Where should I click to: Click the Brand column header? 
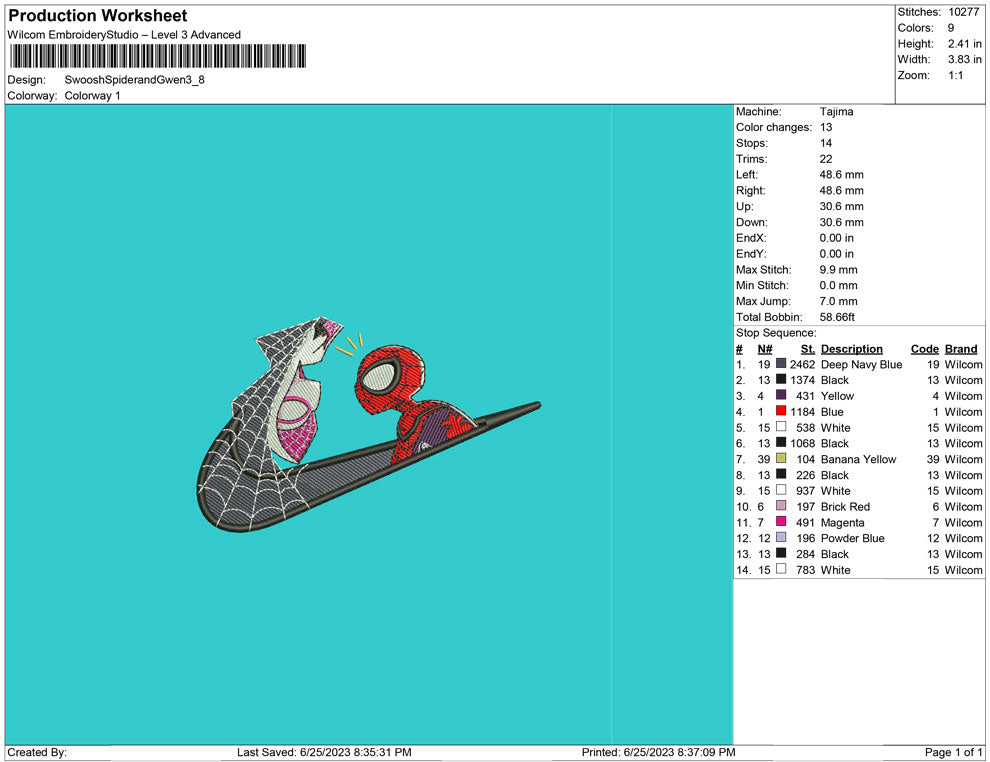click(x=960, y=349)
